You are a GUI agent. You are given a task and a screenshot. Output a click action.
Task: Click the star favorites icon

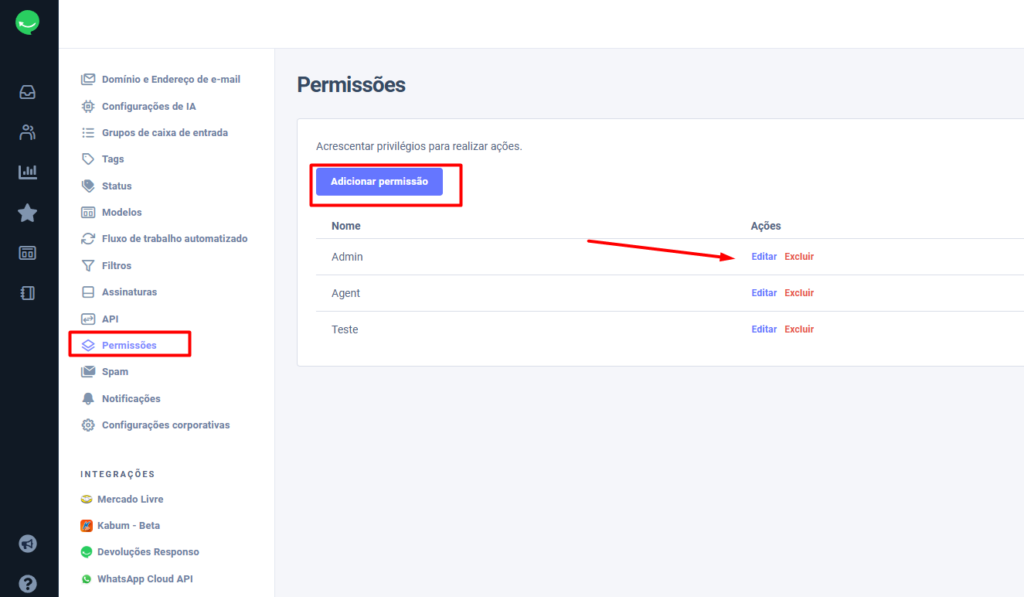(x=27, y=213)
